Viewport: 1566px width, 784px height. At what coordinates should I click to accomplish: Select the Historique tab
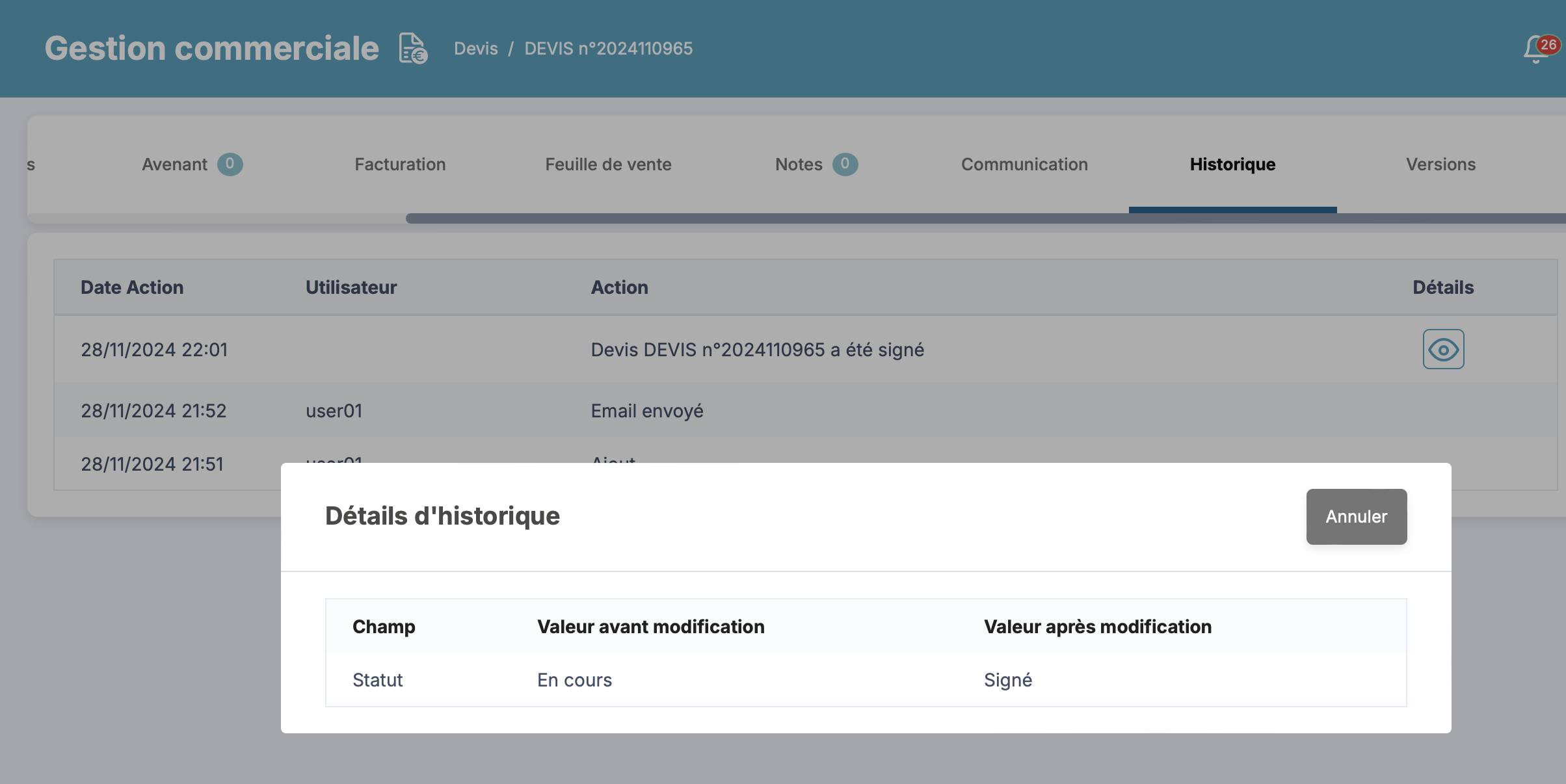click(x=1232, y=164)
